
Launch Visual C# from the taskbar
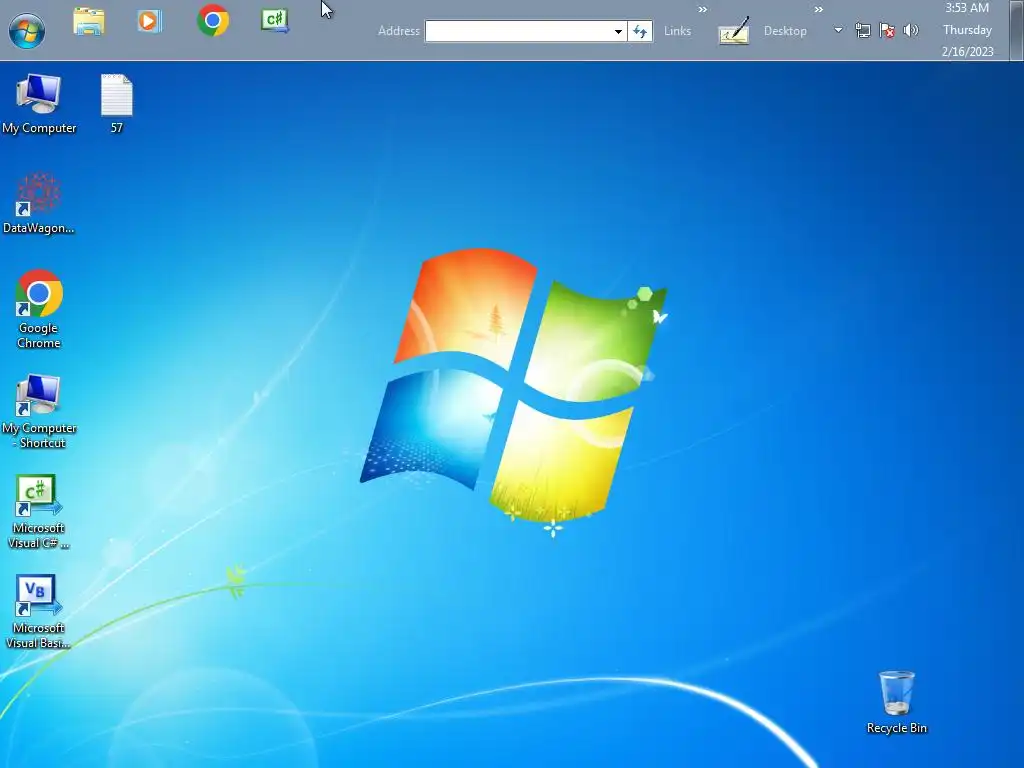click(275, 20)
